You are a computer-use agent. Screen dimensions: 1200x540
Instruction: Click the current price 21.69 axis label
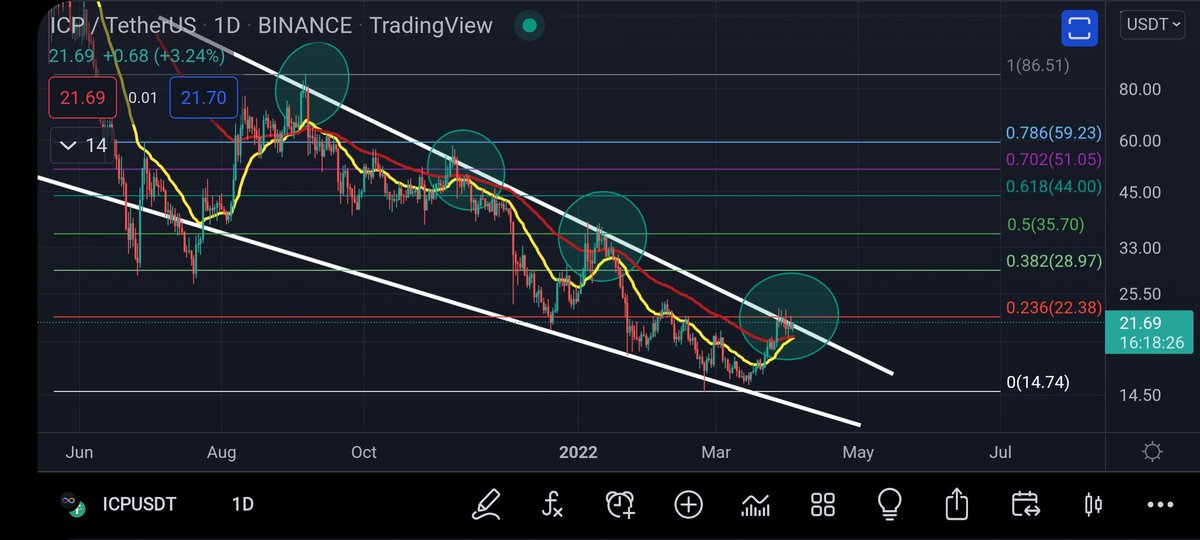1149,332
